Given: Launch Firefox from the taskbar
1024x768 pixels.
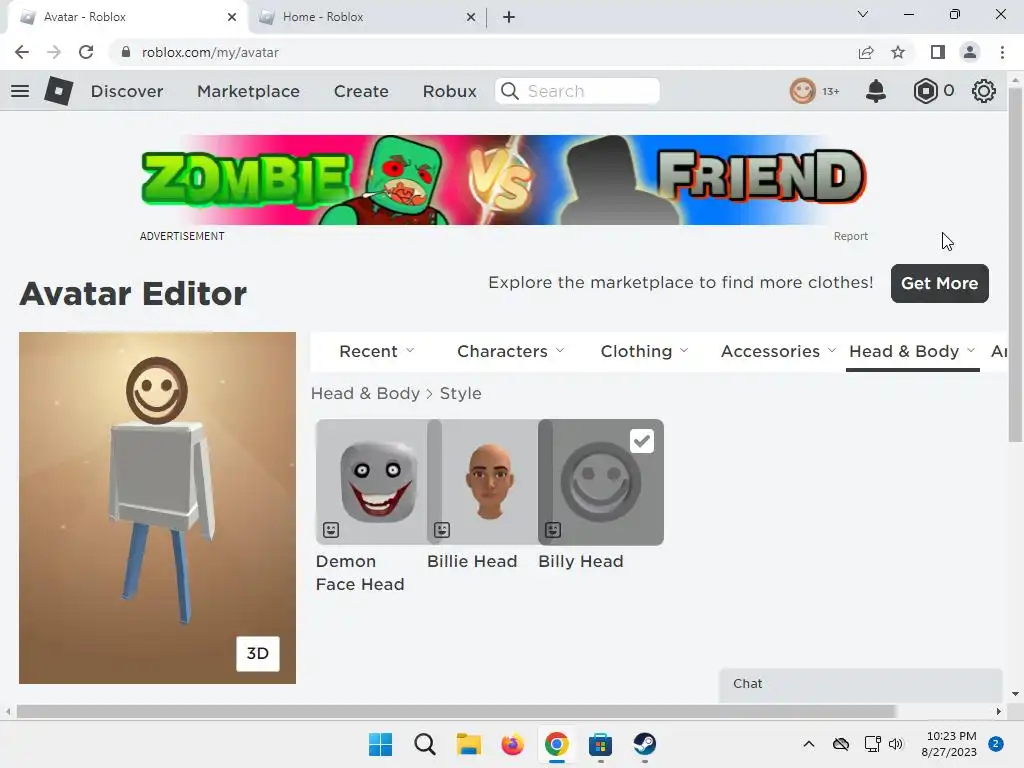Looking at the screenshot, I should pos(513,744).
